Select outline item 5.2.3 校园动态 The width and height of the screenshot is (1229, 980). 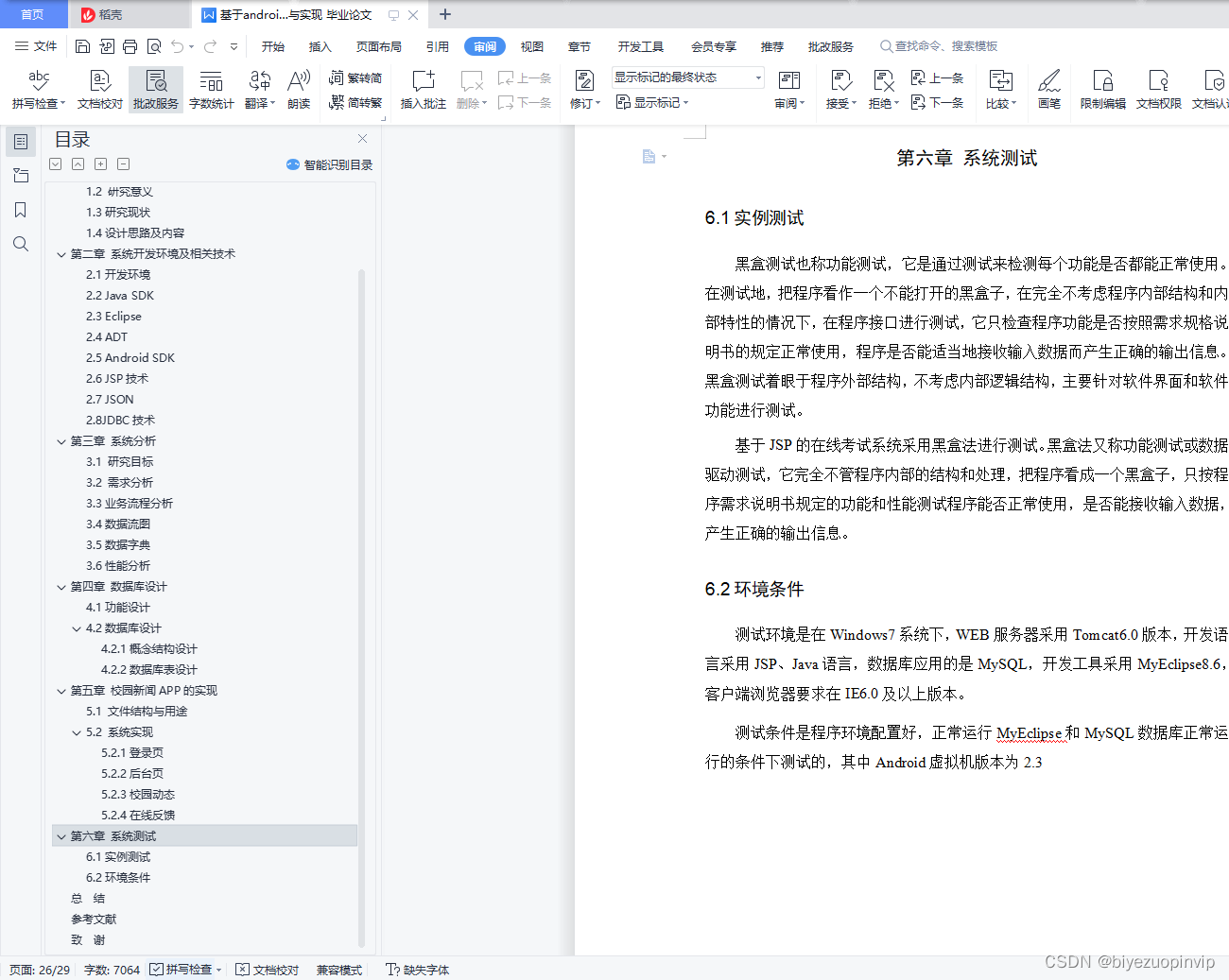pyautogui.click(x=138, y=795)
